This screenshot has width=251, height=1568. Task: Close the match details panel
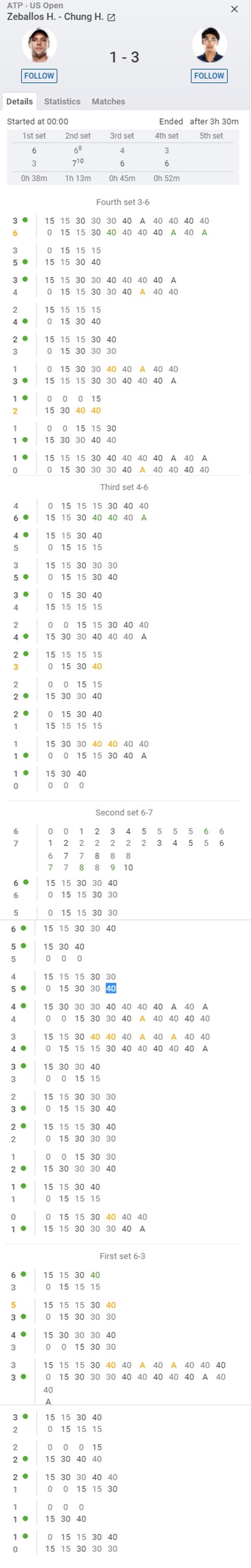tap(234, 9)
